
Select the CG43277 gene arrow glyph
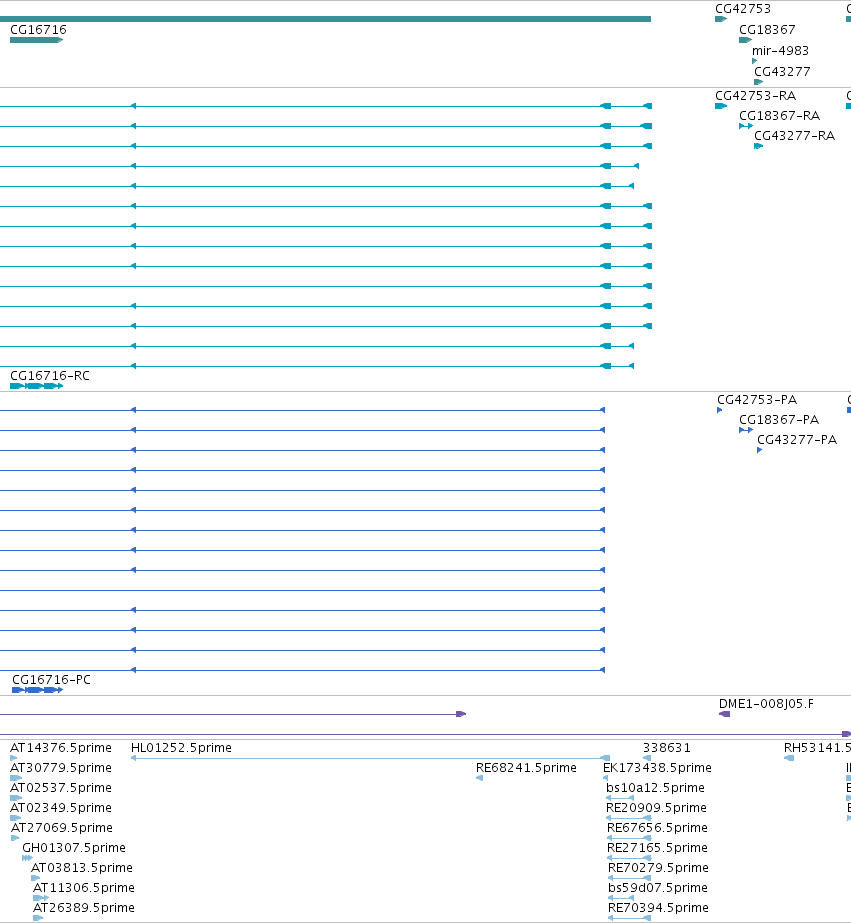(x=759, y=82)
